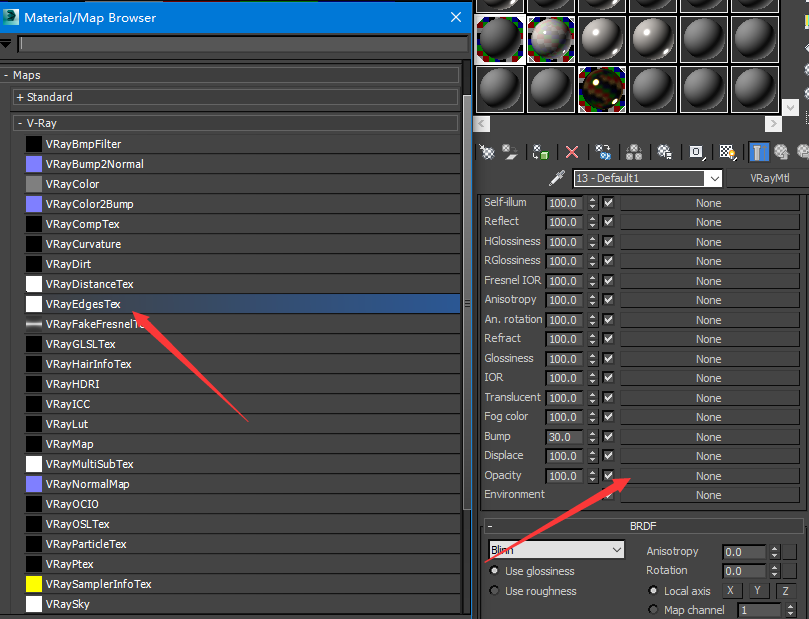Open Material/Map Browser options arrow
The width and height of the screenshot is (809, 619).
pyautogui.click(x=6, y=44)
